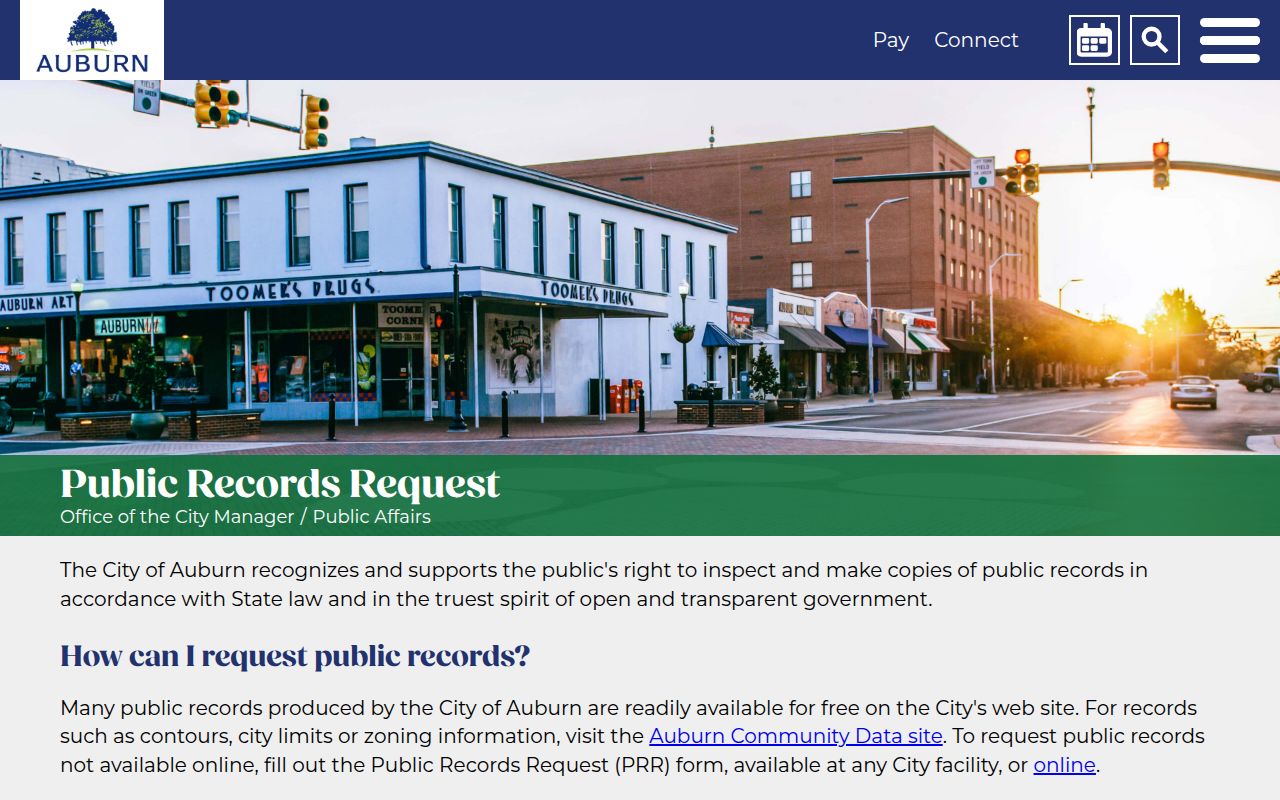The image size is (1280, 800).
Task: Open the calendar icon in header
Action: 1094,40
